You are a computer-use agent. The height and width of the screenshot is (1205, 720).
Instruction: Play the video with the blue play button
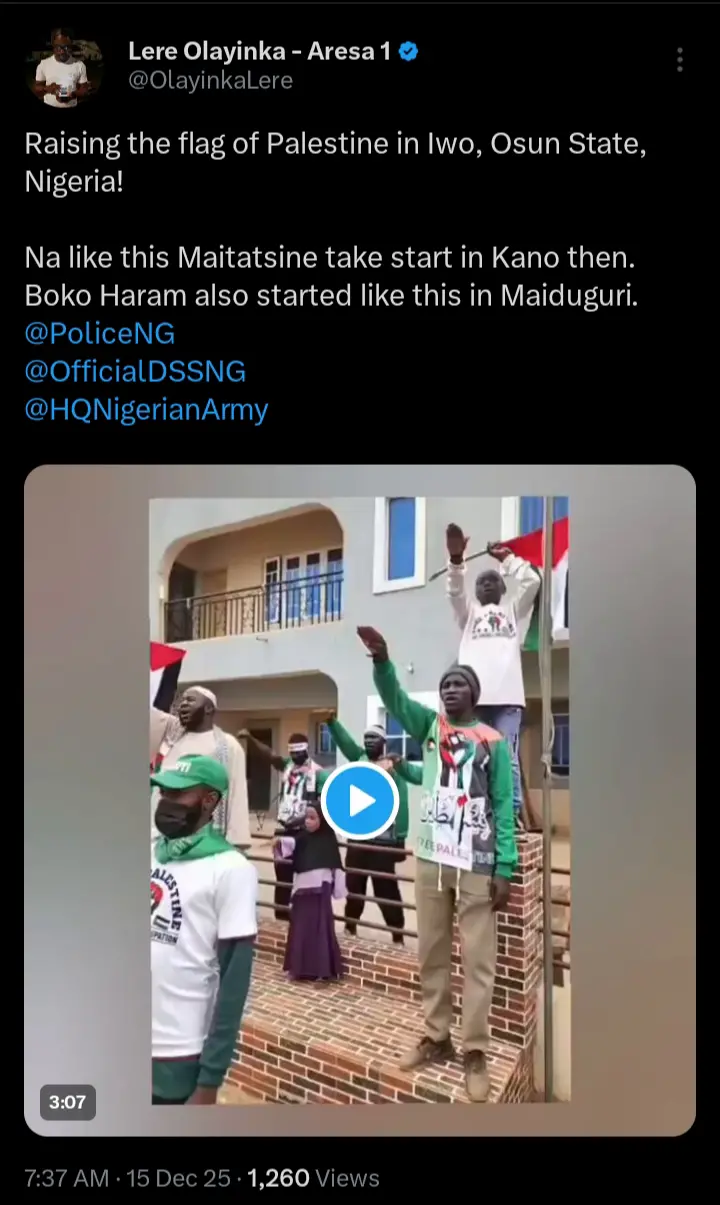pos(360,800)
